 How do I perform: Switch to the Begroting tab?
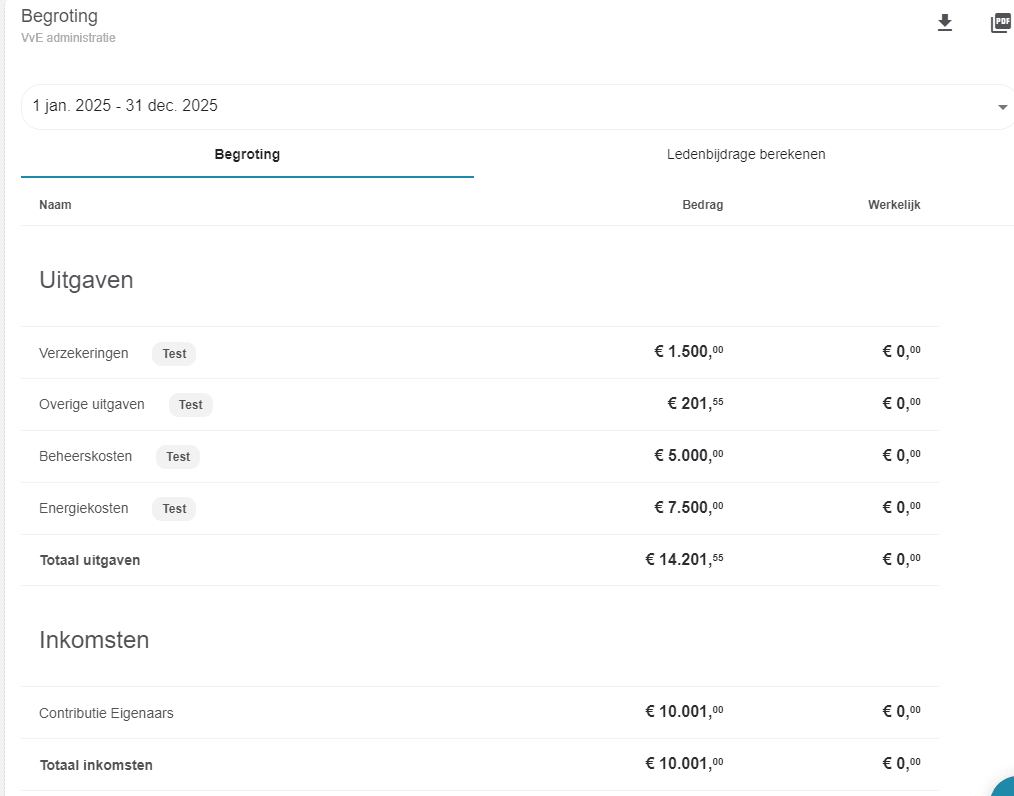click(x=247, y=155)
